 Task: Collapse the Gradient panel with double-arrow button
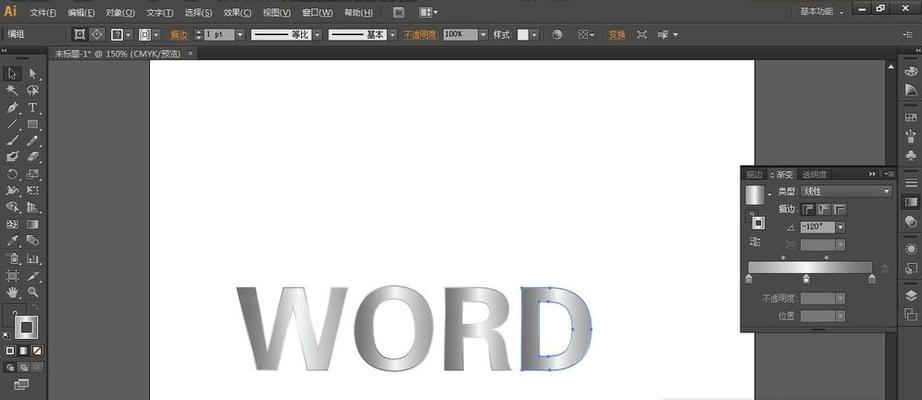click(872, 174)
